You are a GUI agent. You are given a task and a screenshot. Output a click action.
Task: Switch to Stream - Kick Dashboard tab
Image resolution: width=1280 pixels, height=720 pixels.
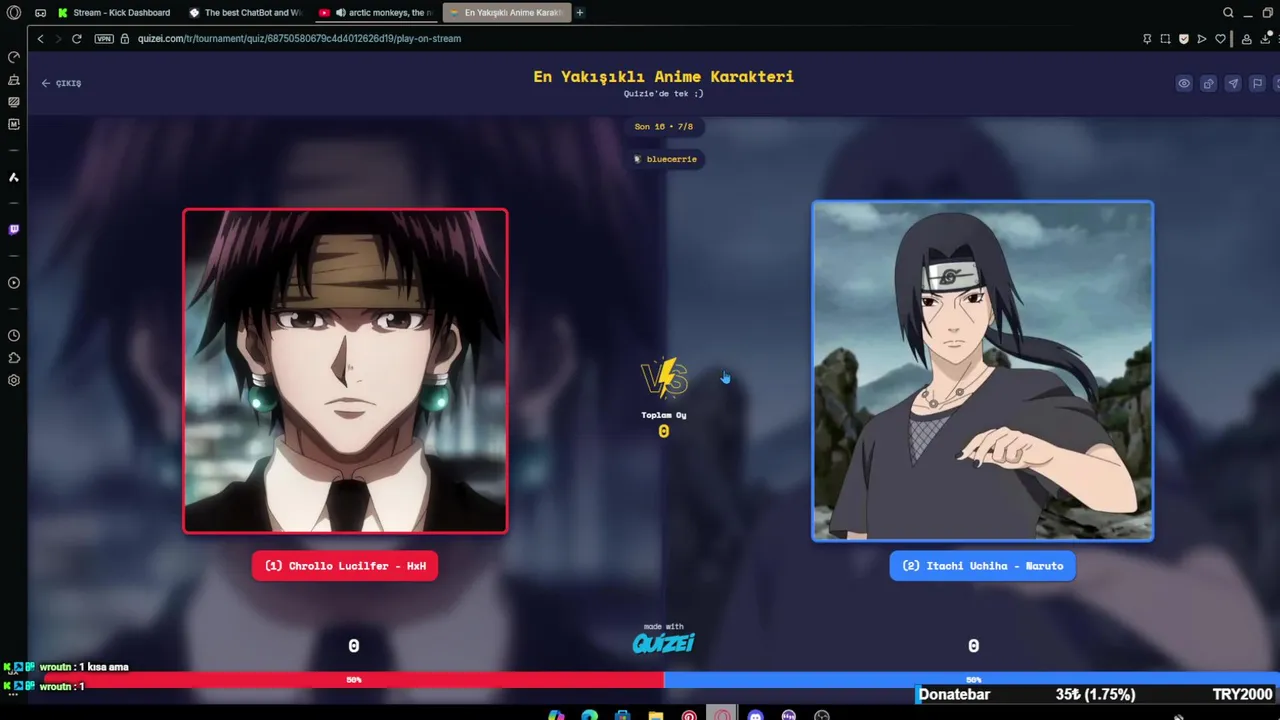114,13
